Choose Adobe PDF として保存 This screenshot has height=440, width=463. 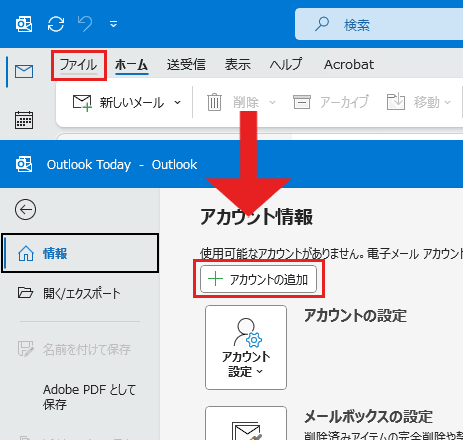(89, 397)
